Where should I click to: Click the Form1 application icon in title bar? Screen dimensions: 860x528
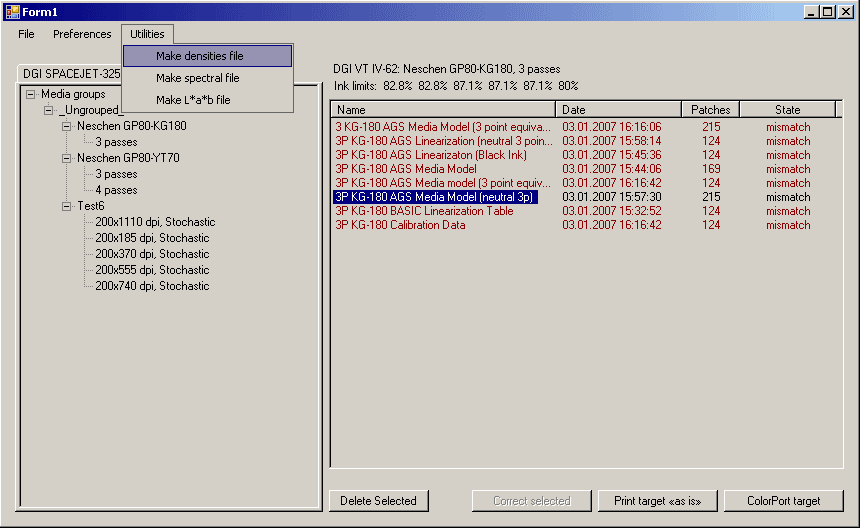coord(12,12)
